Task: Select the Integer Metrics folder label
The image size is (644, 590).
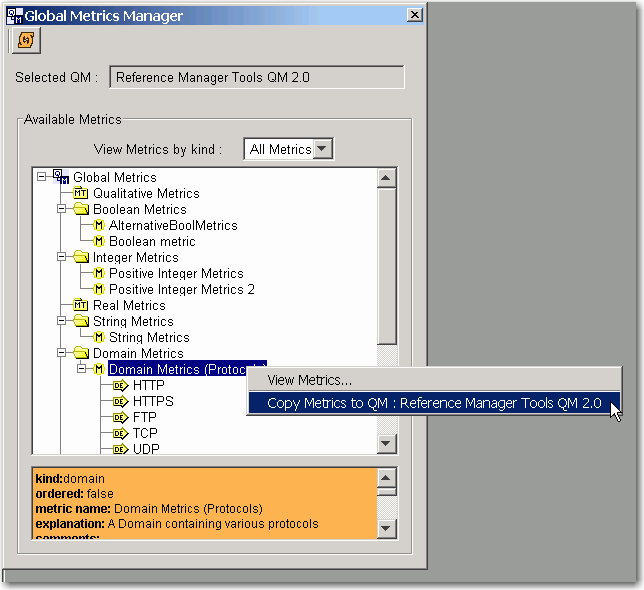Action: click(x=136, y=257)
